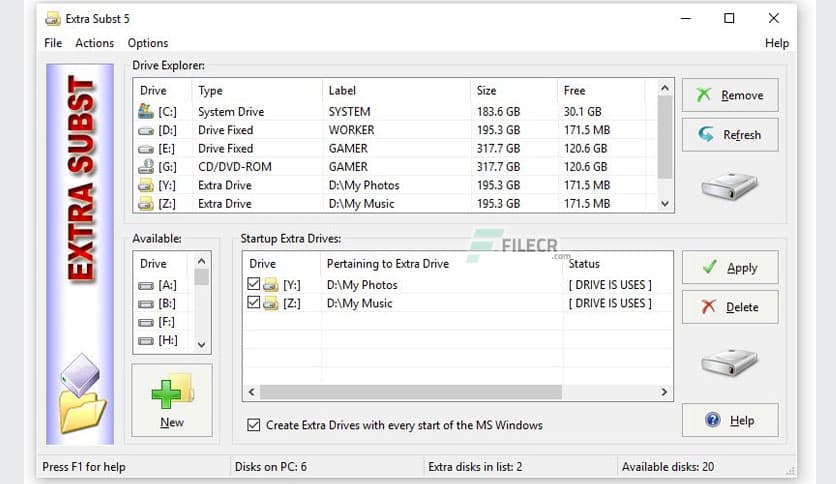Screen dimensions: 836x484
Task: Click 'D:\My Photos' in Drive Explorer label column
Action: click(364, 185)
